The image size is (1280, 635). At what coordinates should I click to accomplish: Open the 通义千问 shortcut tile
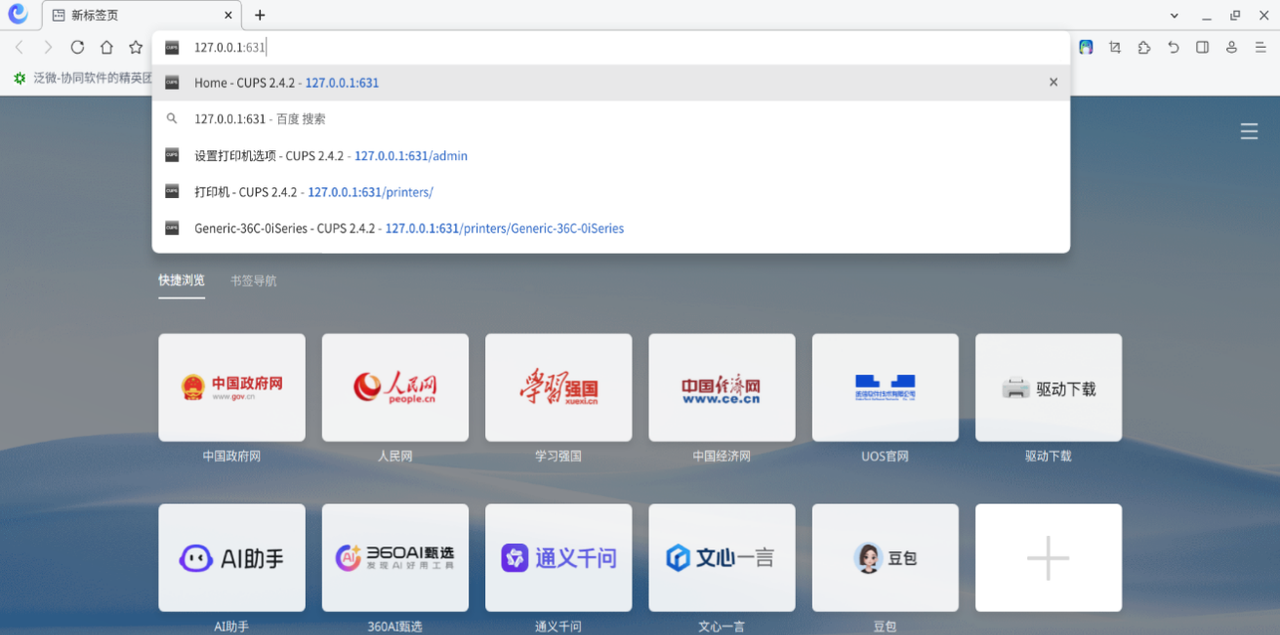(558, 558)
